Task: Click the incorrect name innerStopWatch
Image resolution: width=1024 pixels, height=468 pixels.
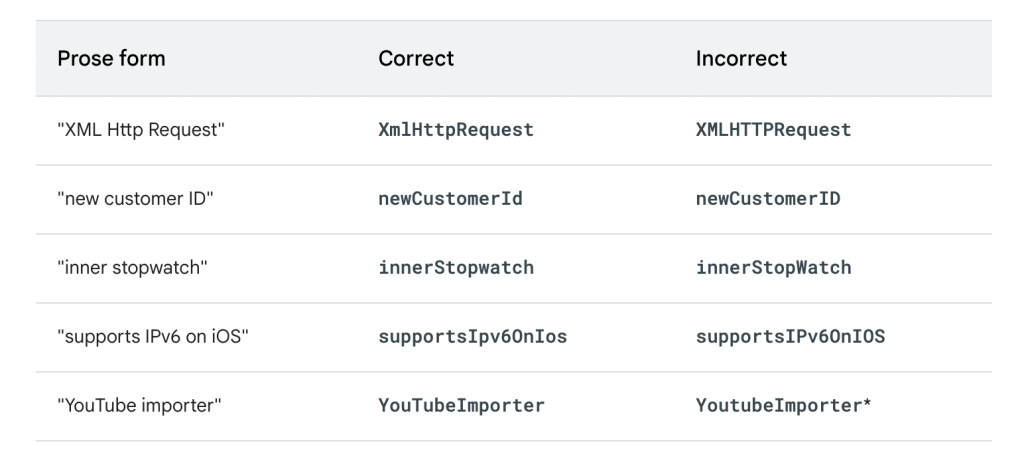Action: 773,268
